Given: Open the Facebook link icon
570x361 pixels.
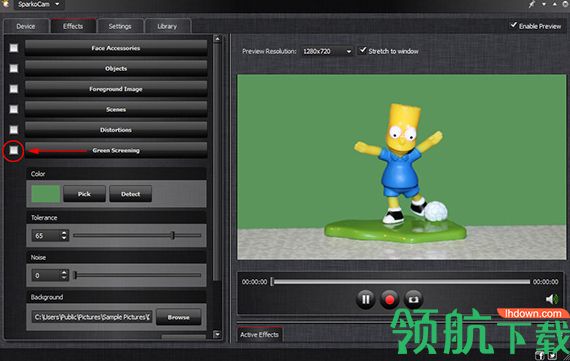Looking at the screenshot, I should (x=540, y=356).
